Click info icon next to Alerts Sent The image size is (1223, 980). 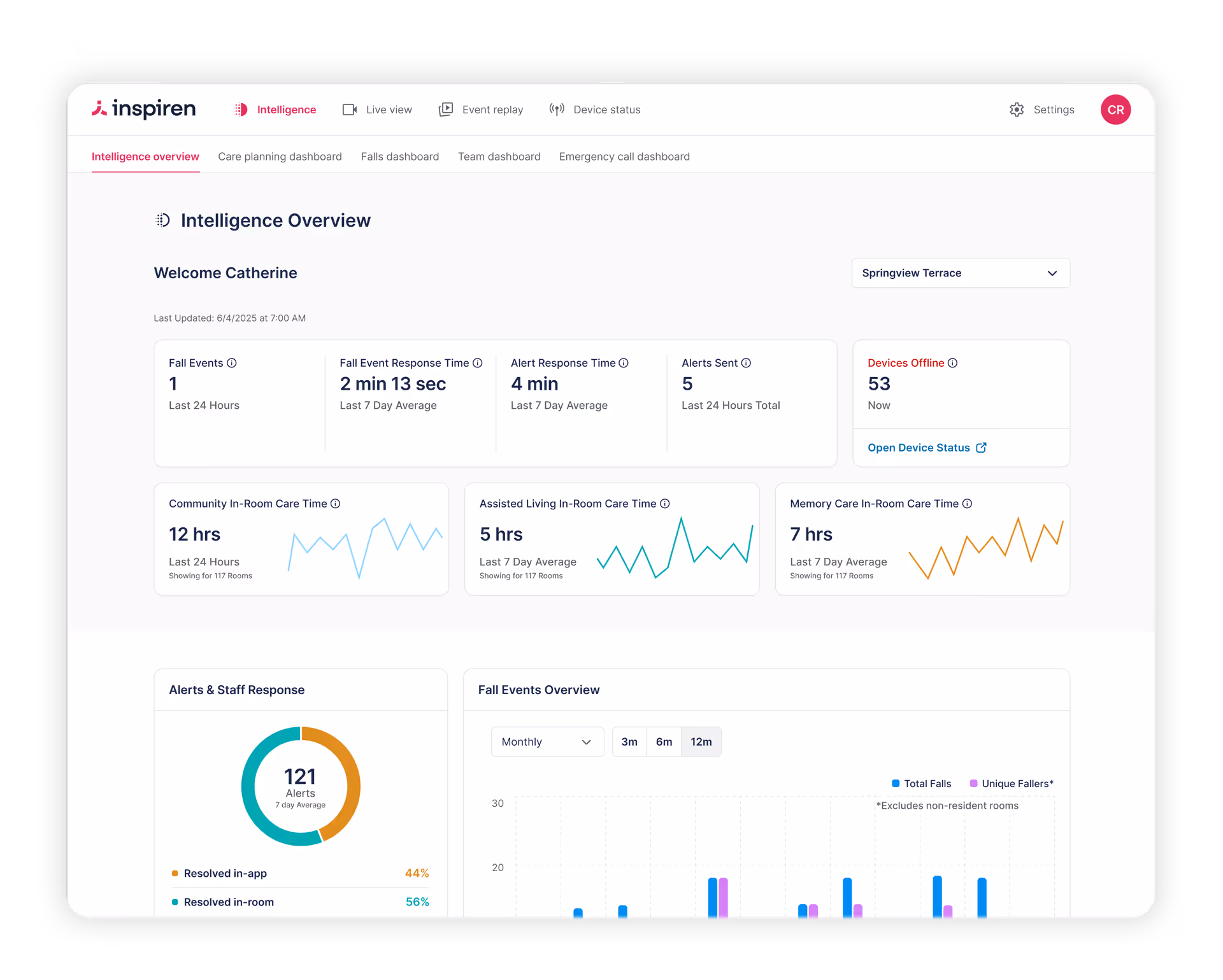point(746,363)
